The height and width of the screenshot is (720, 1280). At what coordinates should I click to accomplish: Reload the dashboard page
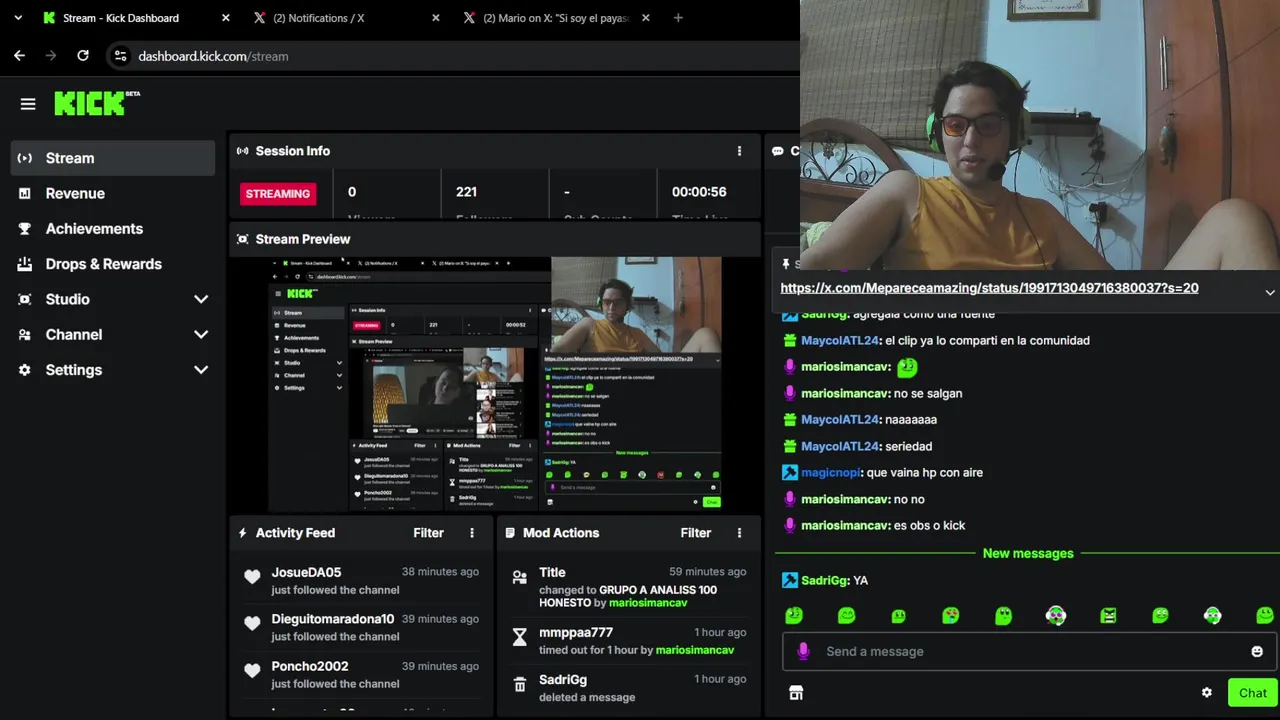tap(83, 56)
